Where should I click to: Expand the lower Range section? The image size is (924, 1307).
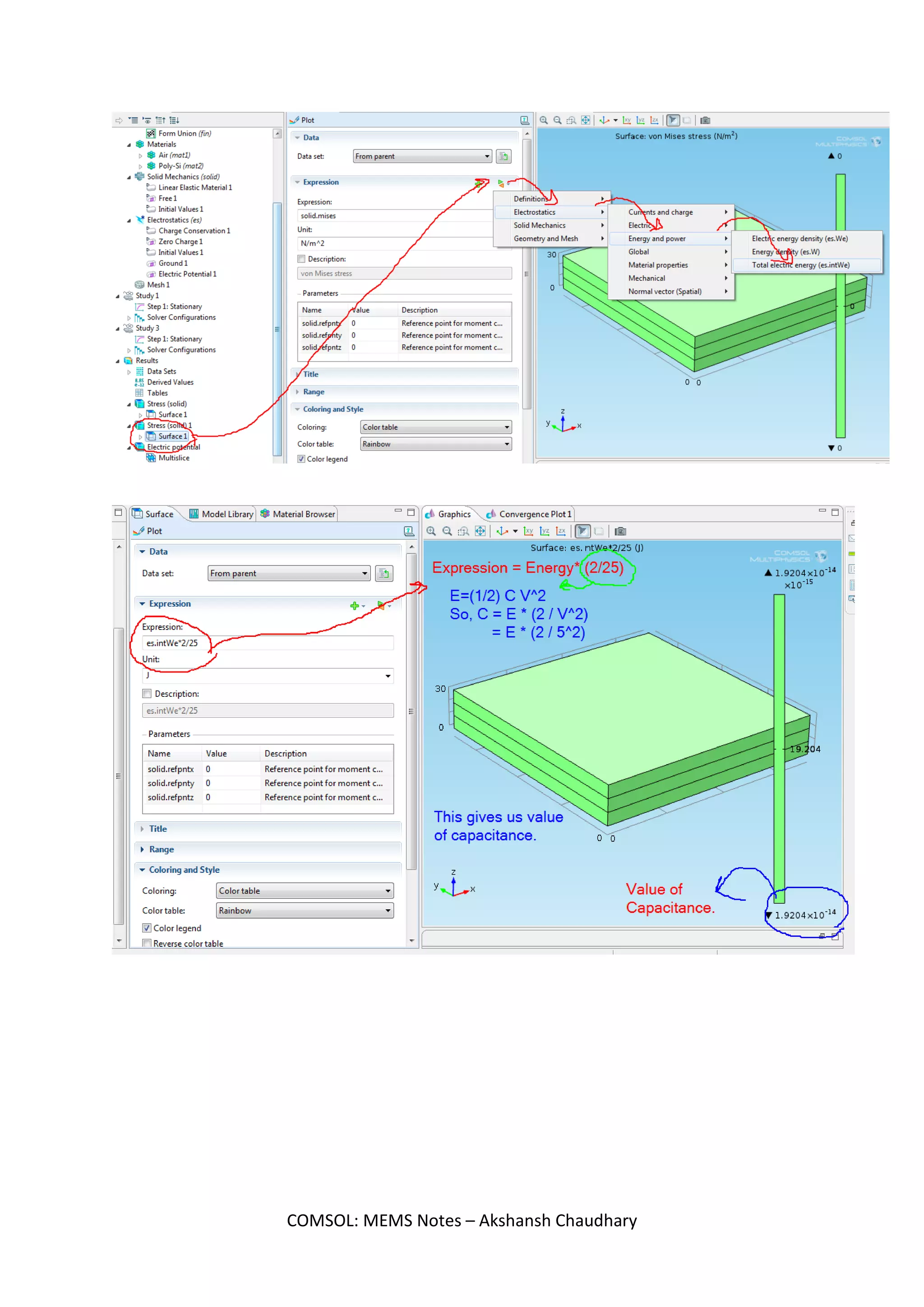point(142,849)
